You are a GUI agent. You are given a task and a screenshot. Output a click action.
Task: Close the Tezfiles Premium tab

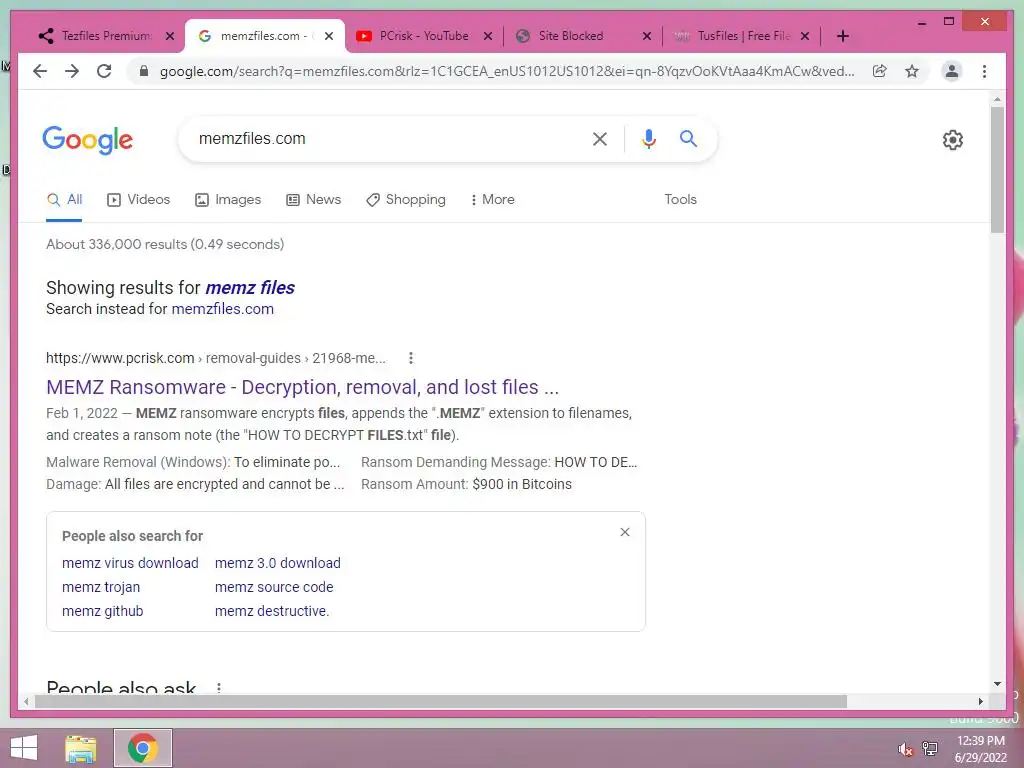tap(170, 36)
